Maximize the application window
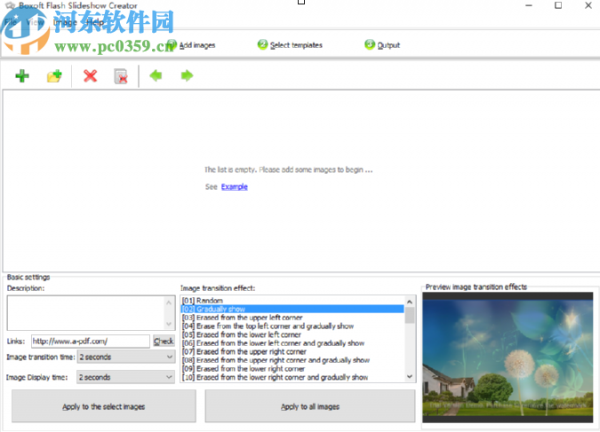The image size is (600, 432). point(558,5)
